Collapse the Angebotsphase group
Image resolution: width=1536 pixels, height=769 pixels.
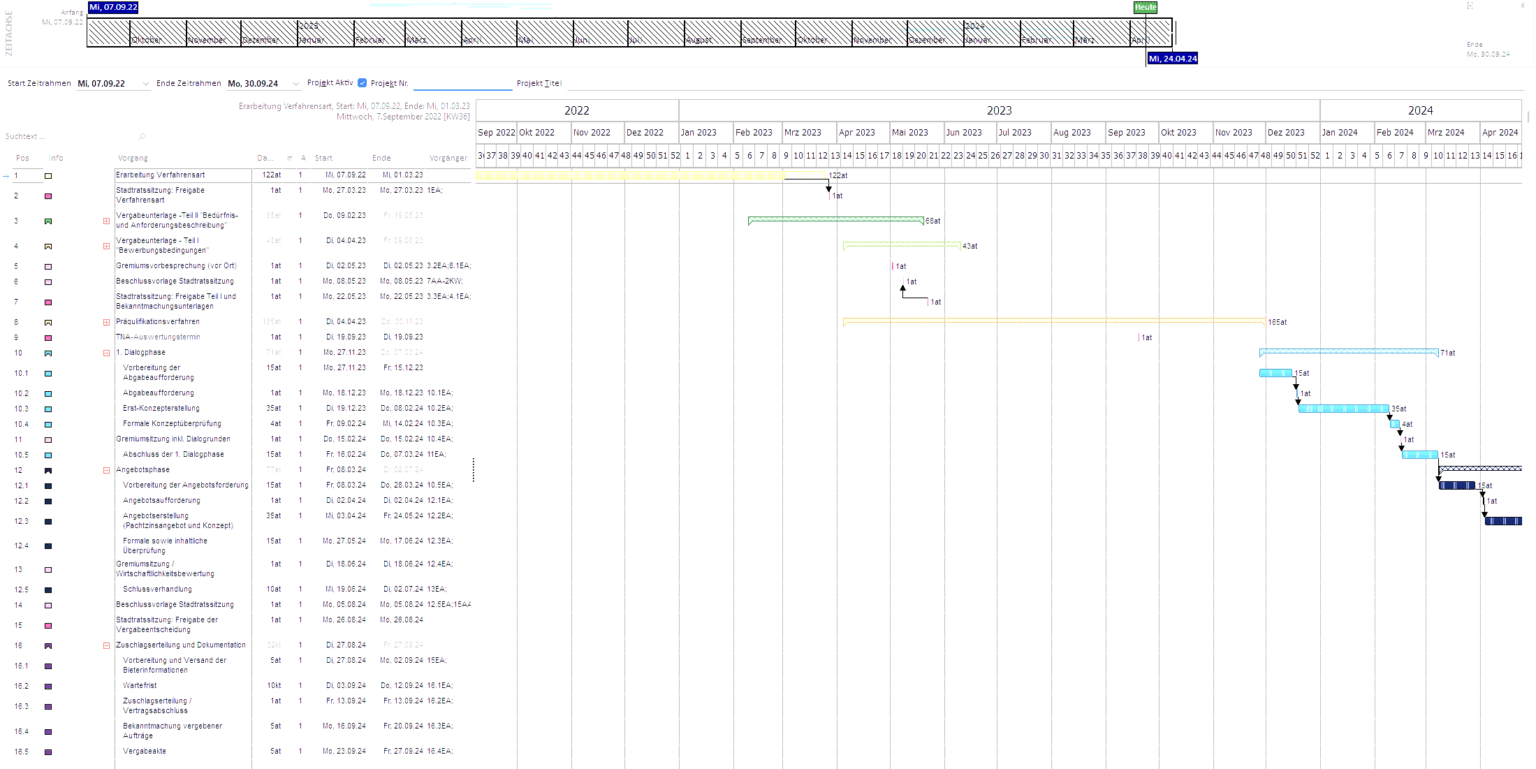click(107, 470)
